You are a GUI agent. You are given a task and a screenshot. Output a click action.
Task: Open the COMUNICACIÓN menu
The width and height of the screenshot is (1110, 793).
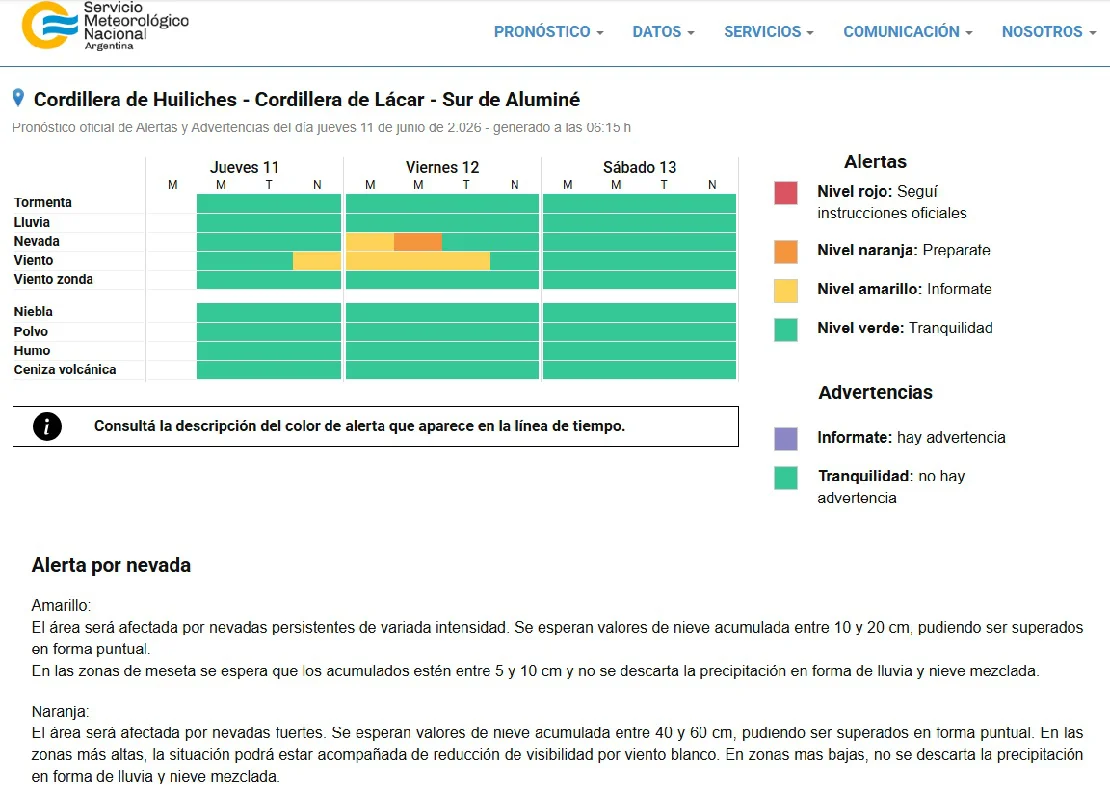[908, 32]
